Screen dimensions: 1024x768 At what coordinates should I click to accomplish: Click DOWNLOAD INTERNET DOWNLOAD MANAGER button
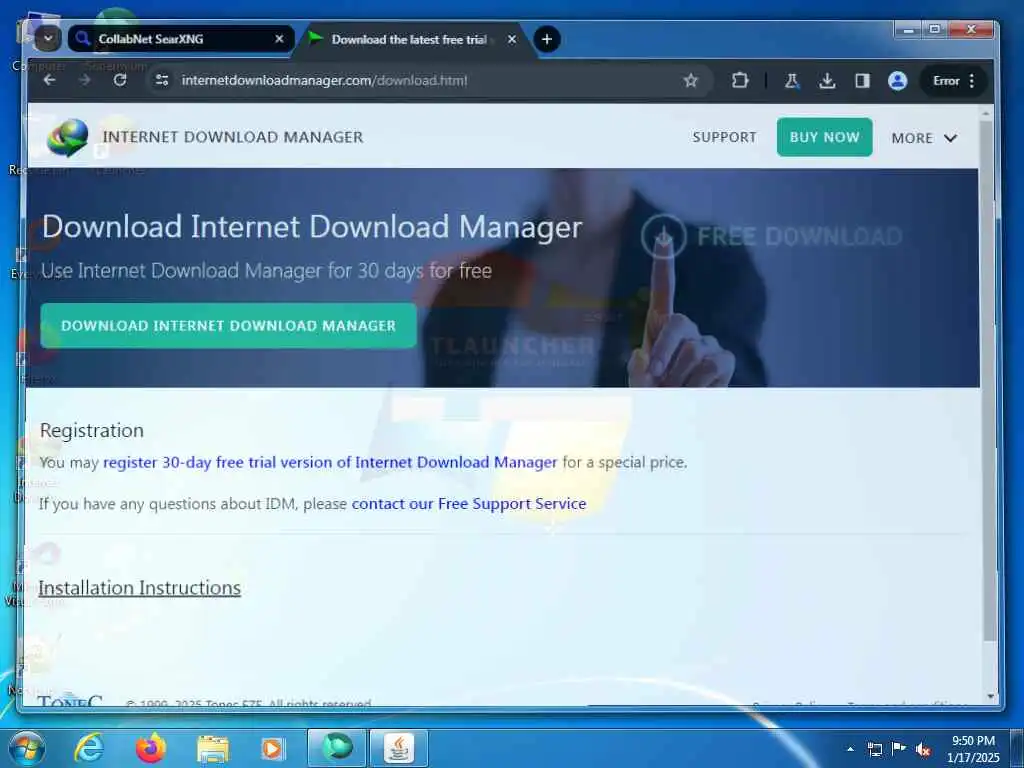(229, 325)
